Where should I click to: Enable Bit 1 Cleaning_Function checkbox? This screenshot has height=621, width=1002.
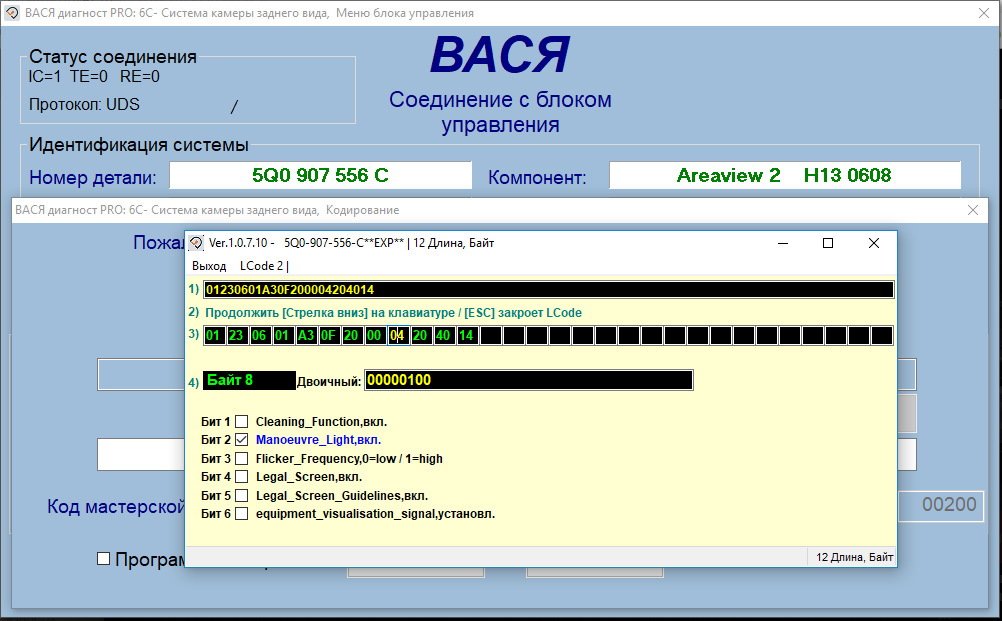(x=242, y=422)
